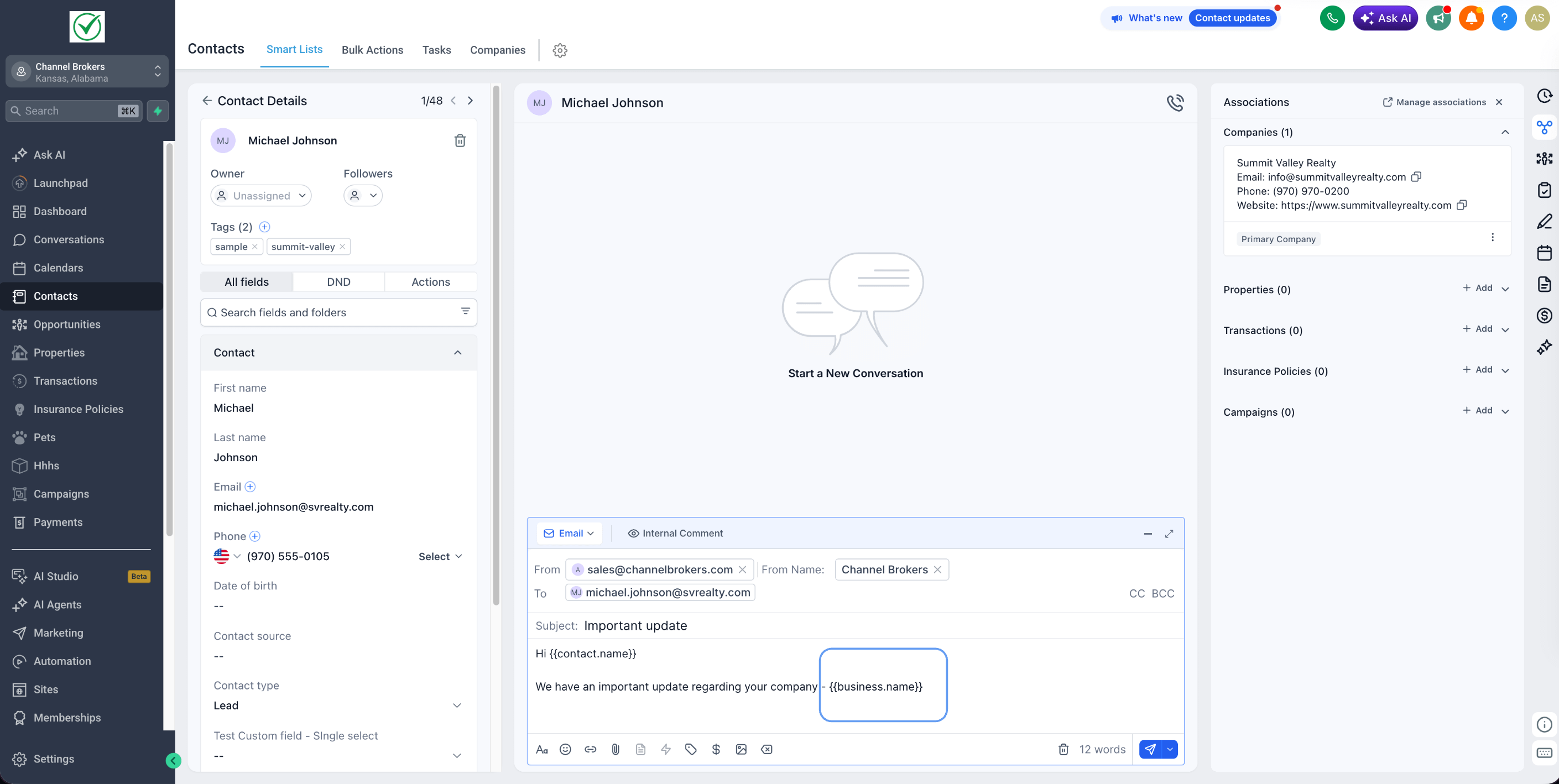Image resolution: width=1559 pixels, height=784 pixels.
Task: Open the Contact type Lead dropdown
Action: coord(338,706)
